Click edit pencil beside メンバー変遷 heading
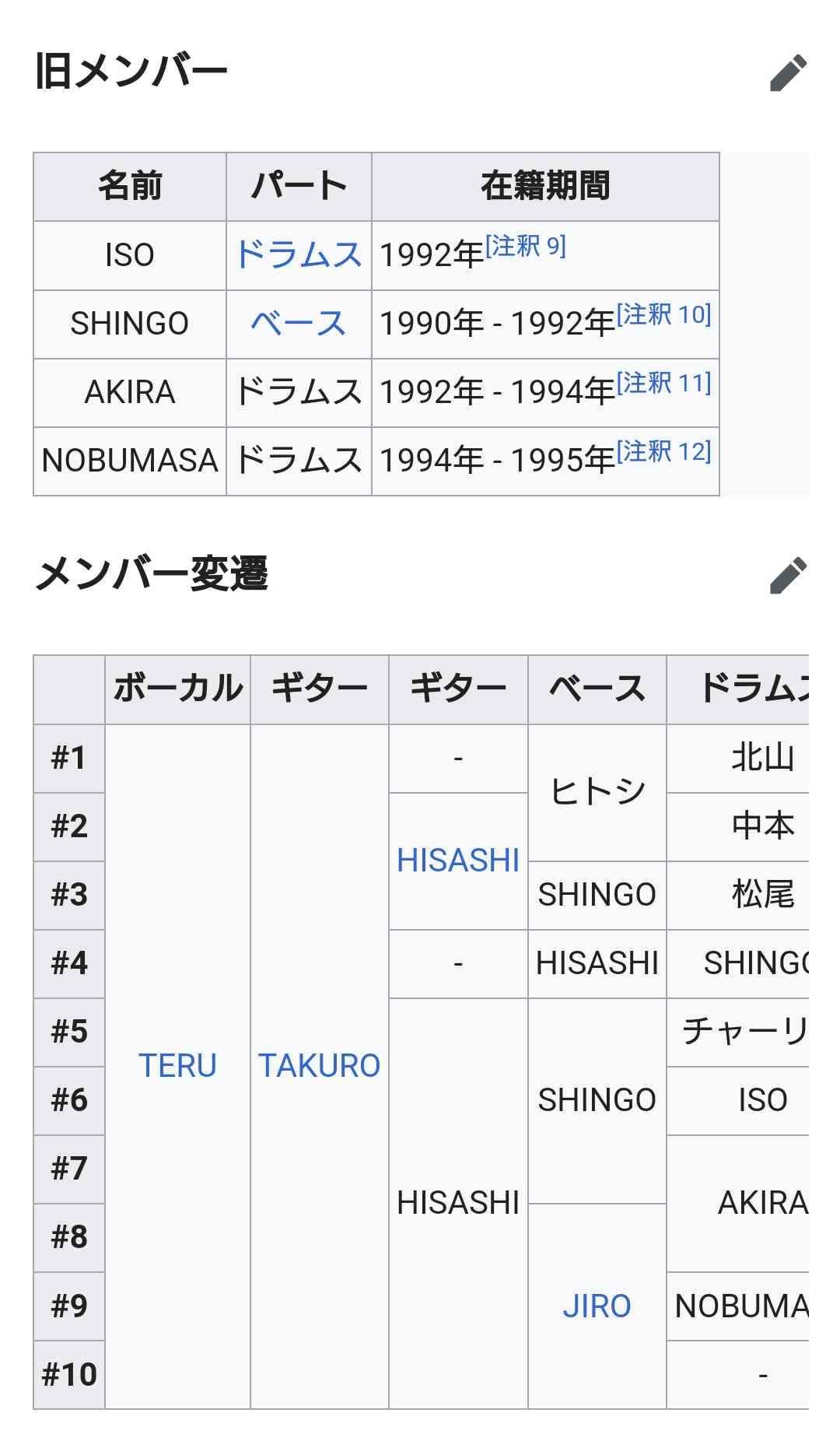Image resolution: width=840 pixels, height=1448 pixels. [x=788, y=575]
